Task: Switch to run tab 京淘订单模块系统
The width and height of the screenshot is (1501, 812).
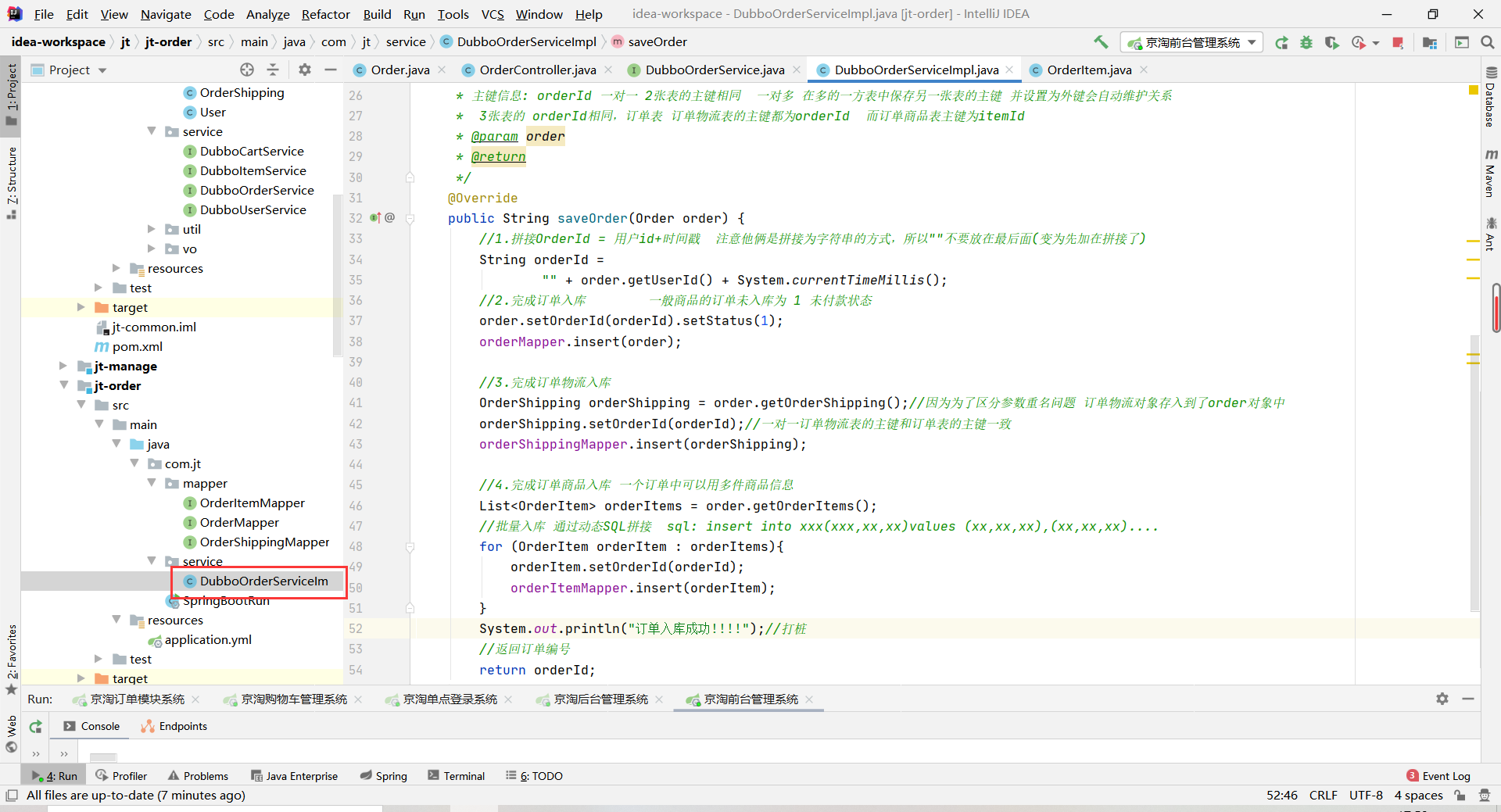Action: 138,699
